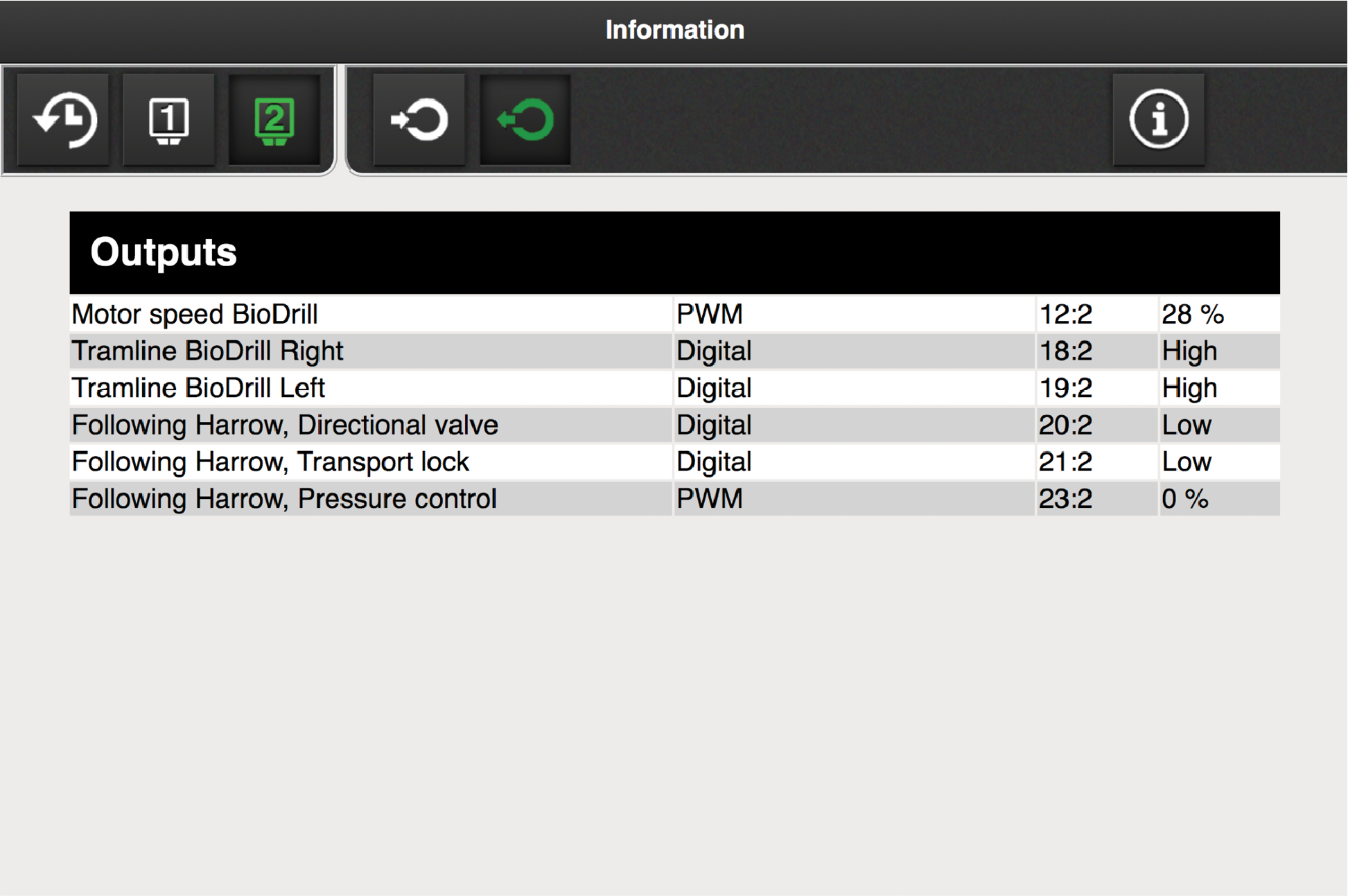The height and width of the screenshot is (896, 1348).
Task: Click the white inputs arrow-circle icon
Action: [x=419, y=120]
